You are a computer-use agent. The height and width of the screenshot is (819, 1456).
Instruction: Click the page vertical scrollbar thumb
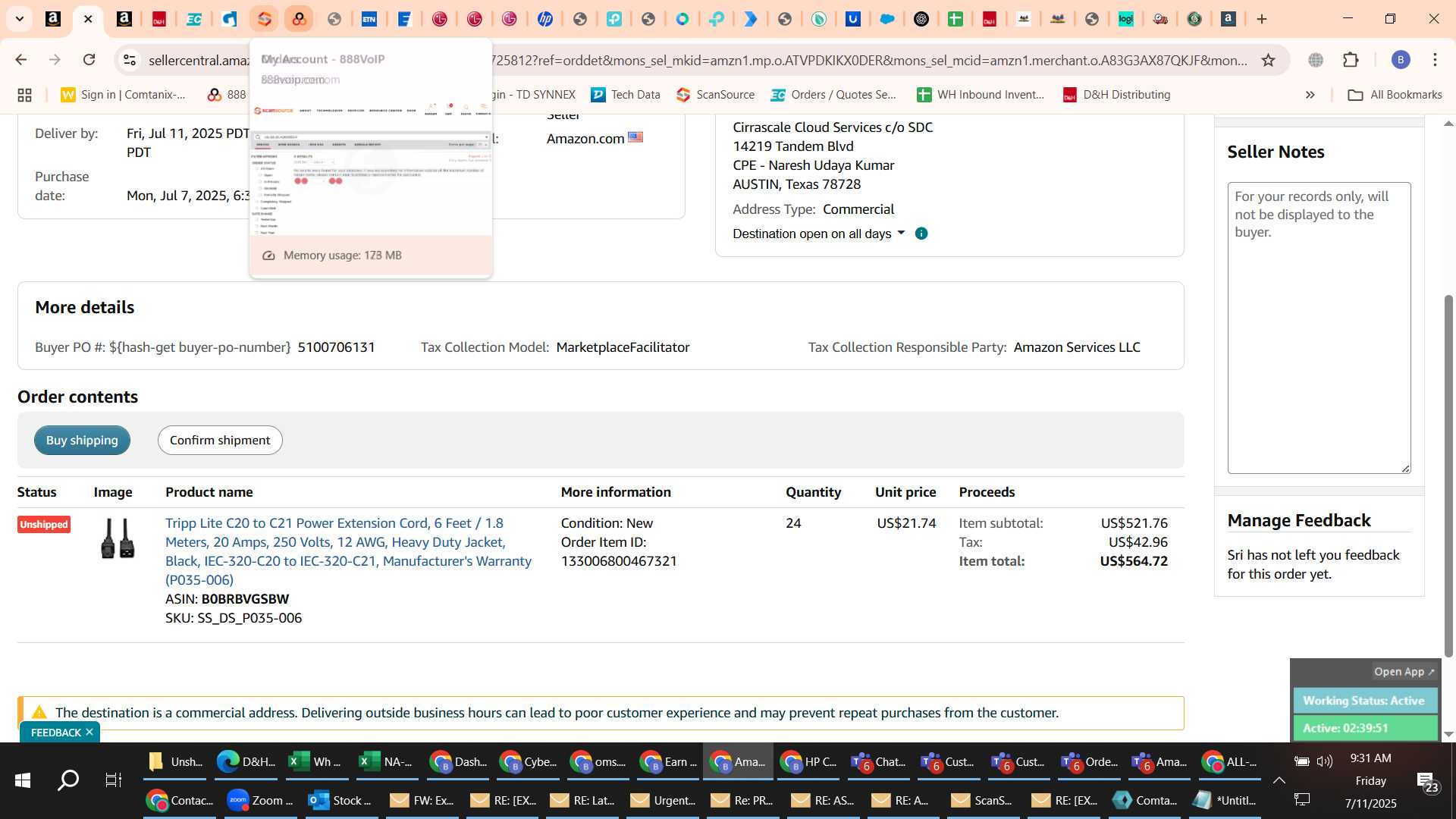1448,475
